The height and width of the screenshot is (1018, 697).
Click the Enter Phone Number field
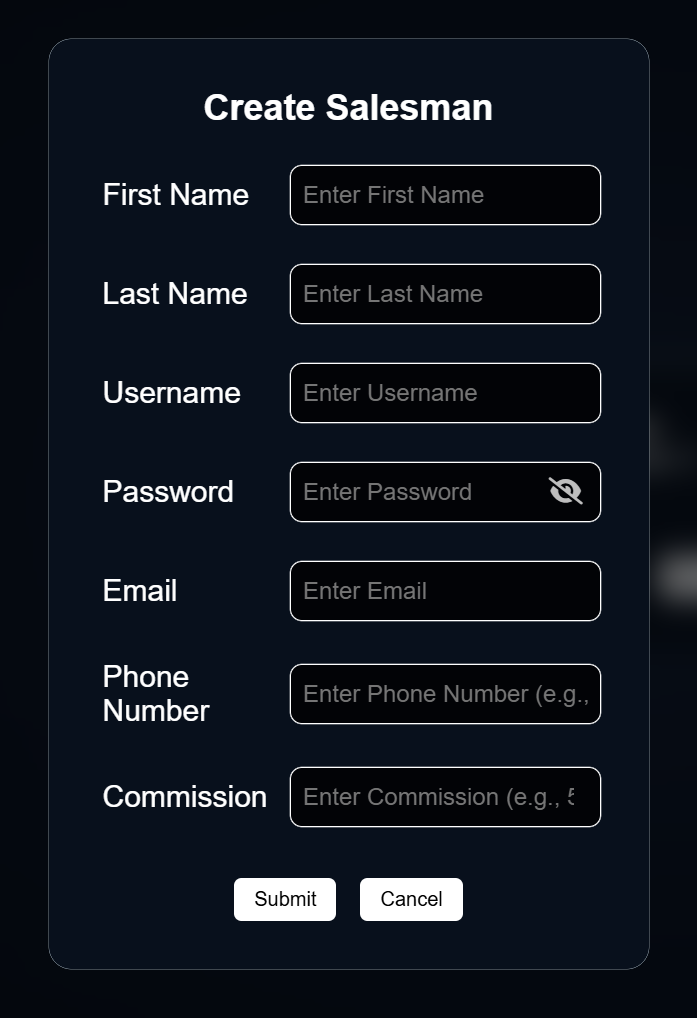(x=445, y=694)
